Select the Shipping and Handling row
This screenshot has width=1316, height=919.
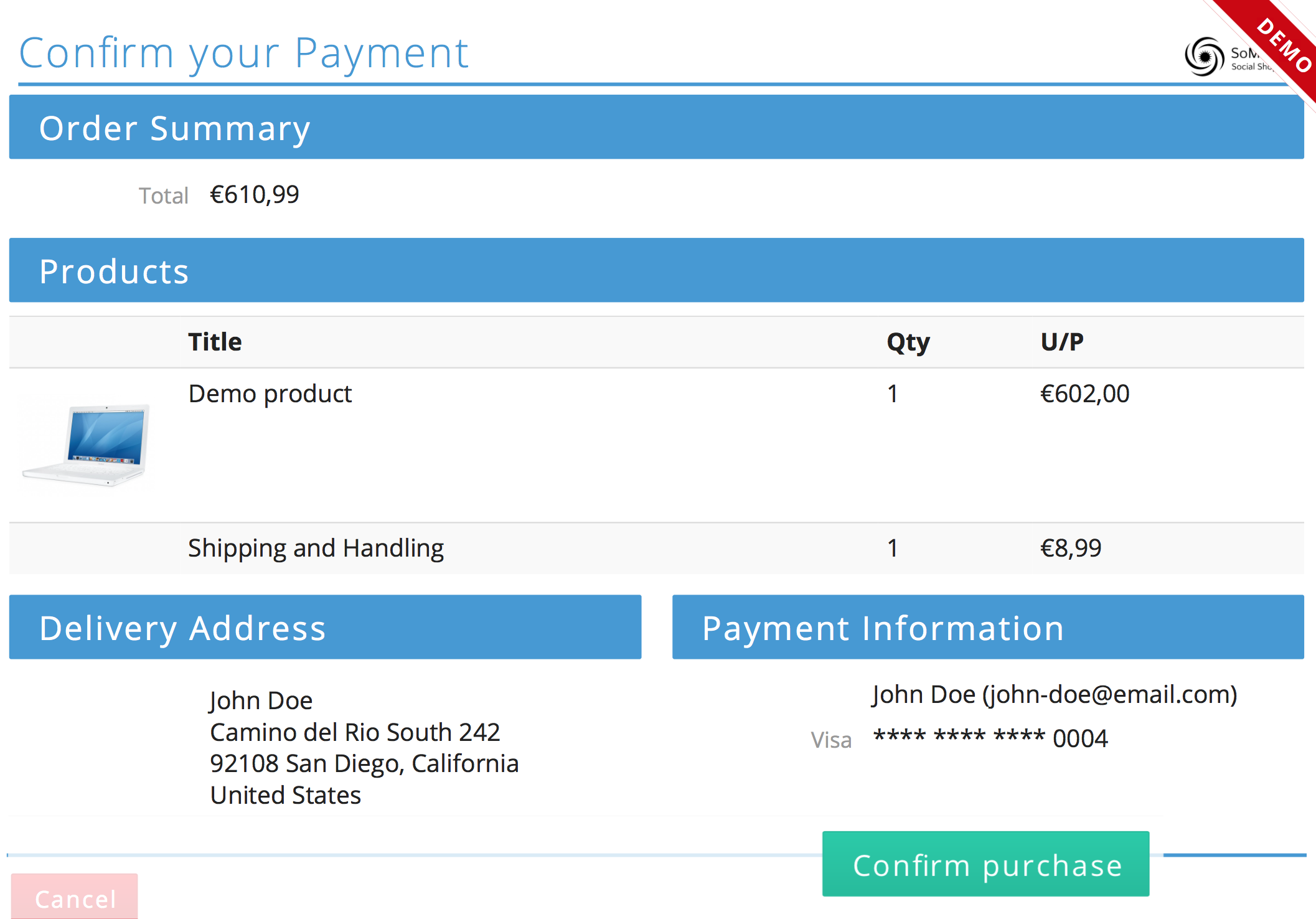pos(656,548)
